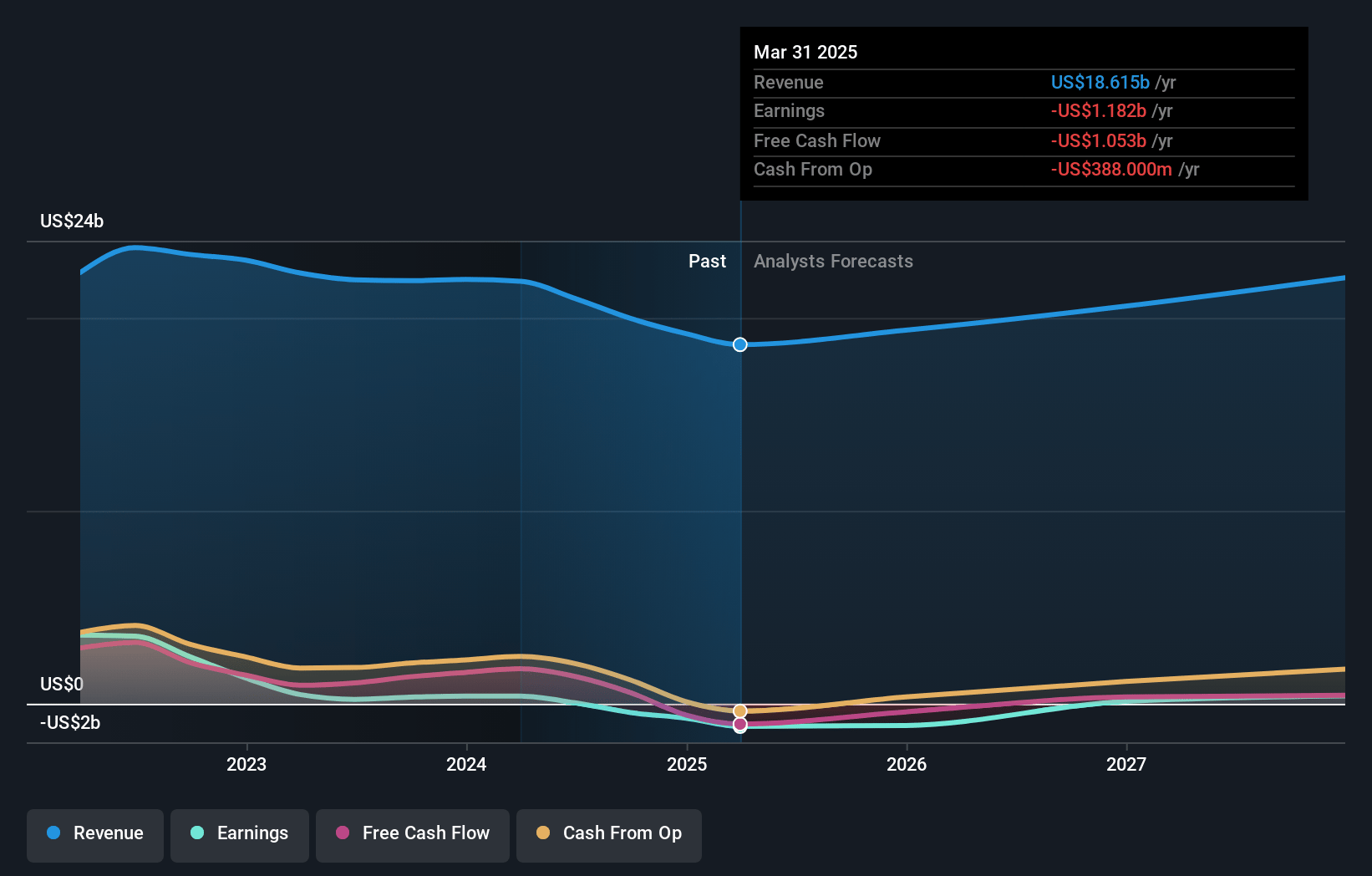Click the blue Revenue legend dot
Viewport: 1372px width, 876px height.
coord(53,833)
